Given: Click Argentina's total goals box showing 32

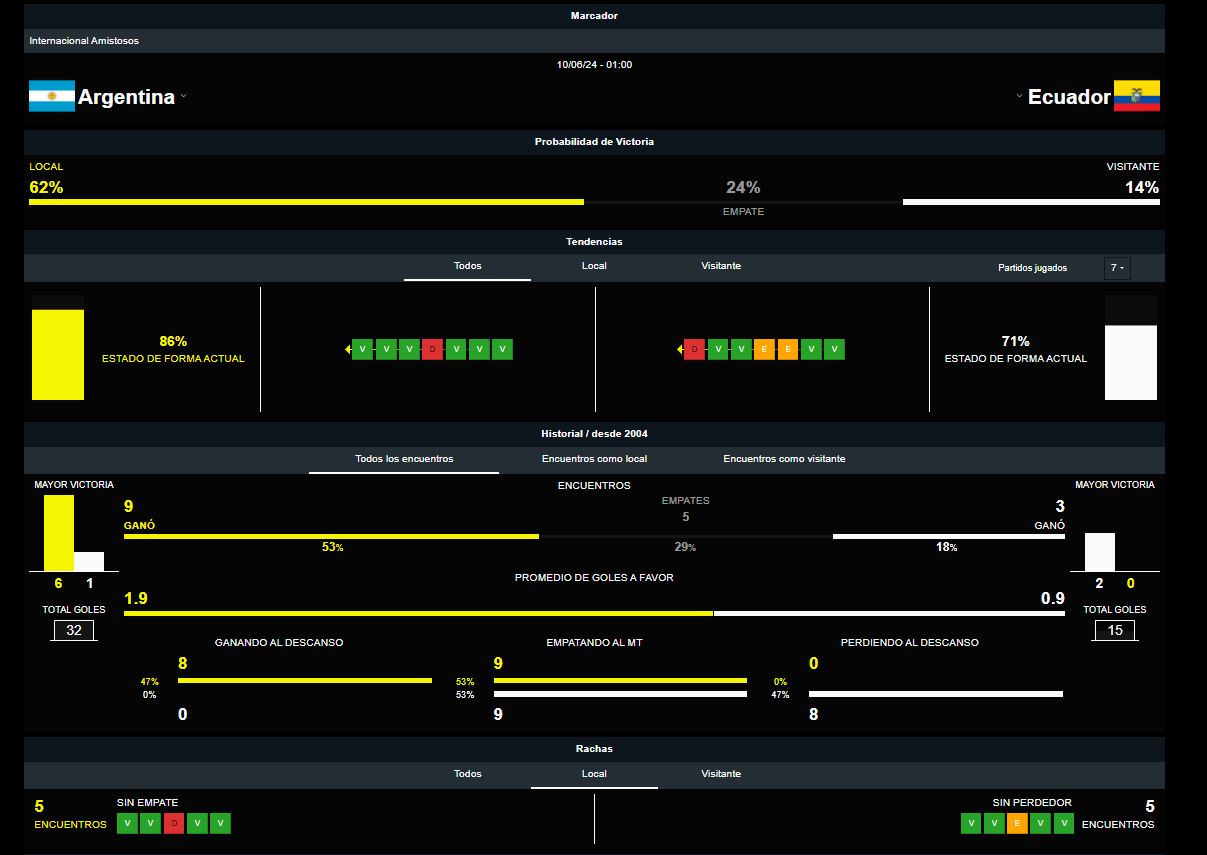Looking at the screenshot, I should click(74, 630).
